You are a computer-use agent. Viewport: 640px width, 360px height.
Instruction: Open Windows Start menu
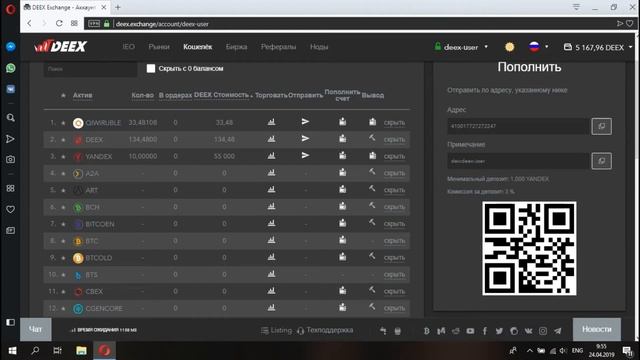(x=12, y=351)
